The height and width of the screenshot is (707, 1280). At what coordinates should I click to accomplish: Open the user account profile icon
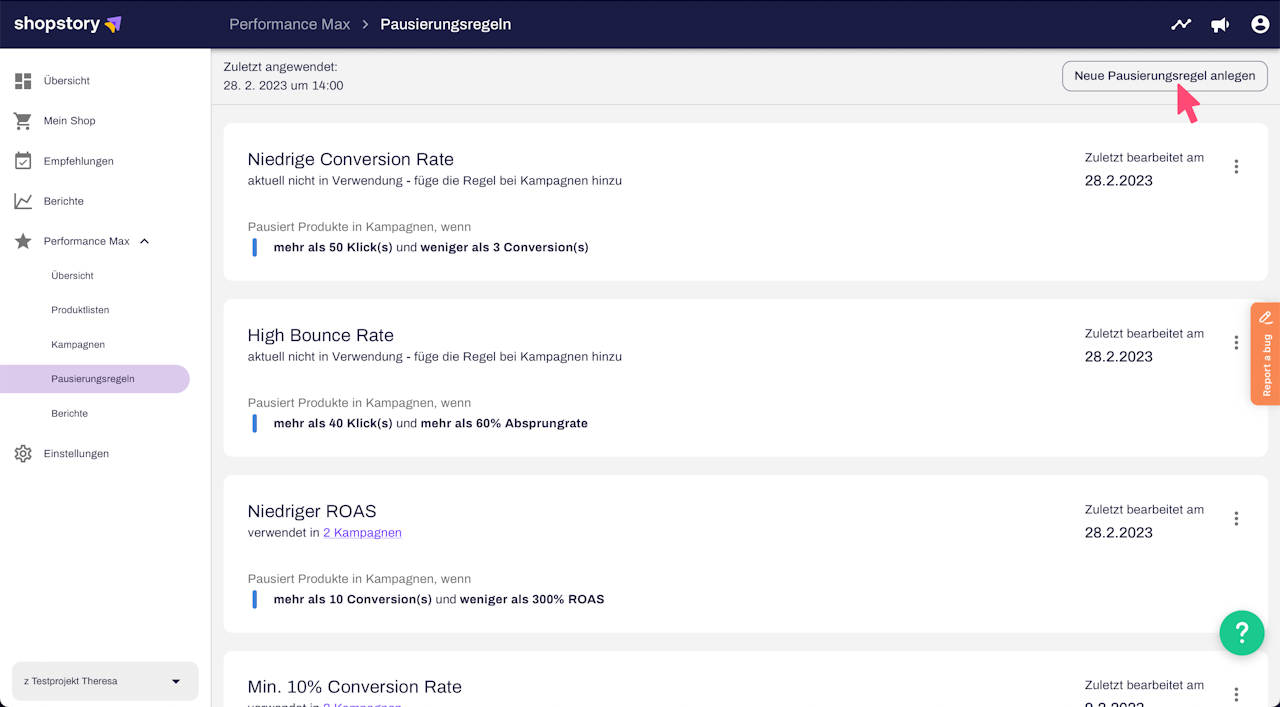pyautogui.click(x=1260, y=24)
